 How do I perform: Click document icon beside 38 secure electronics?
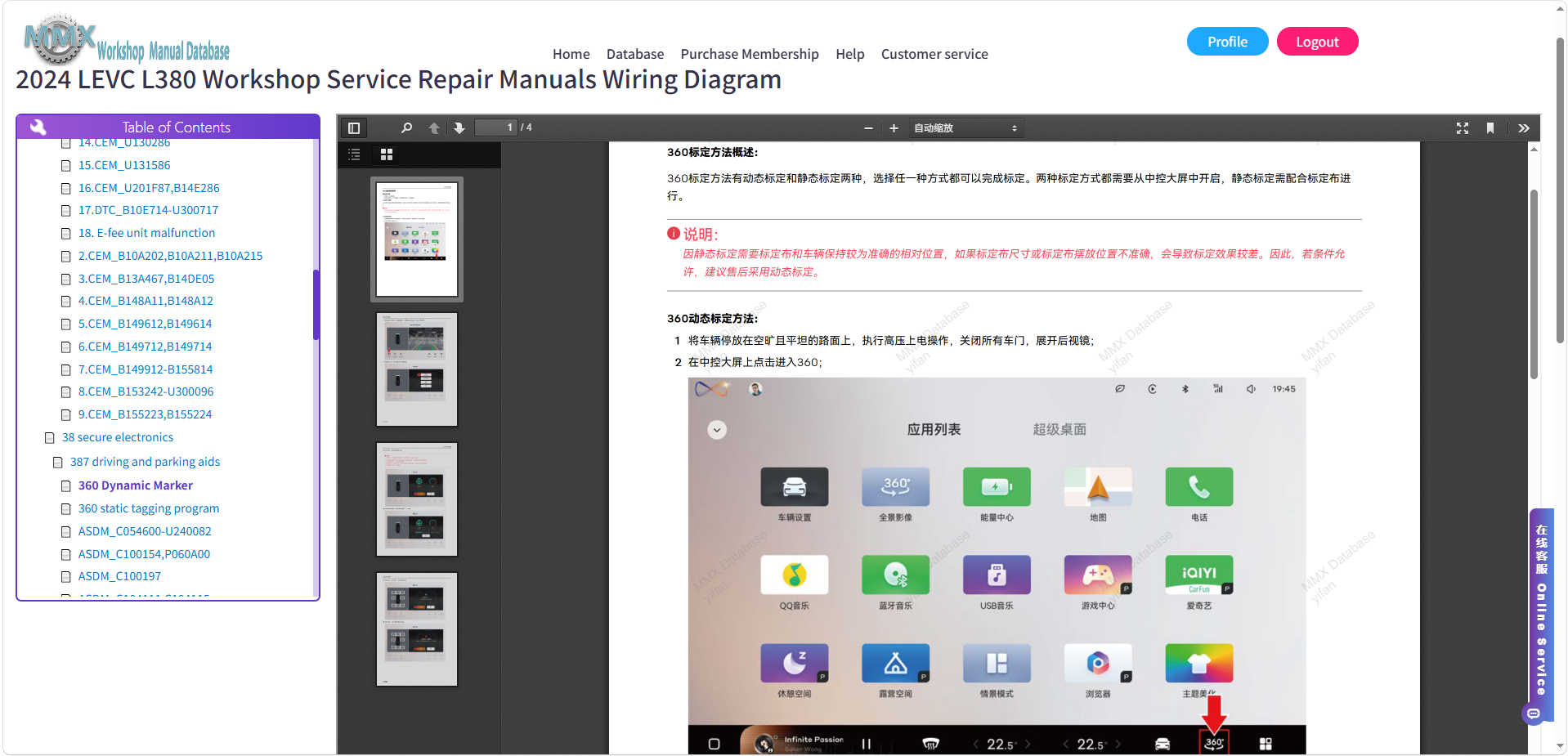click(x=50, y=438)
